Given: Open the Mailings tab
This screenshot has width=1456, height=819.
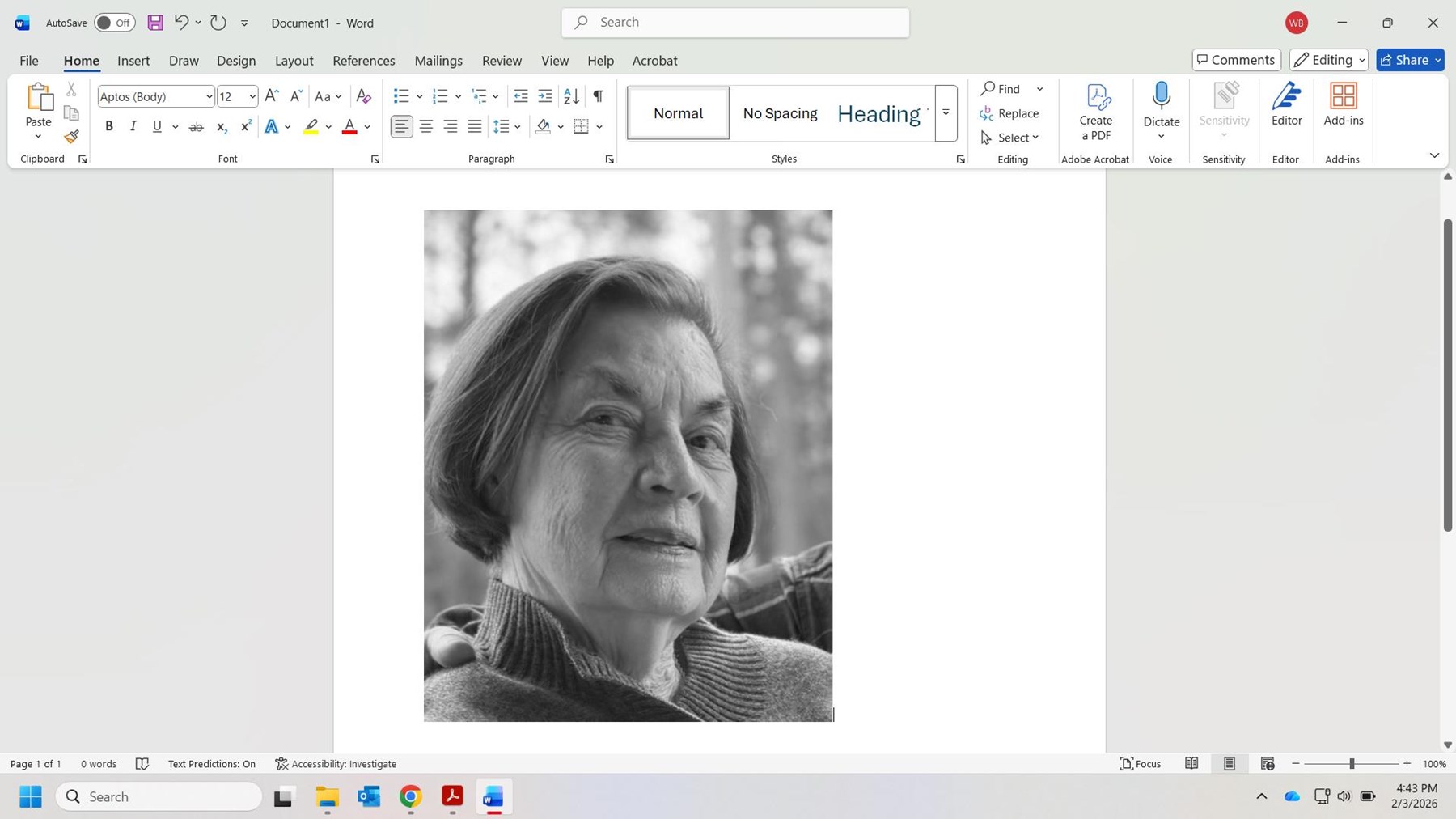Looking at the screenshot, I should [x=438, y=60].
